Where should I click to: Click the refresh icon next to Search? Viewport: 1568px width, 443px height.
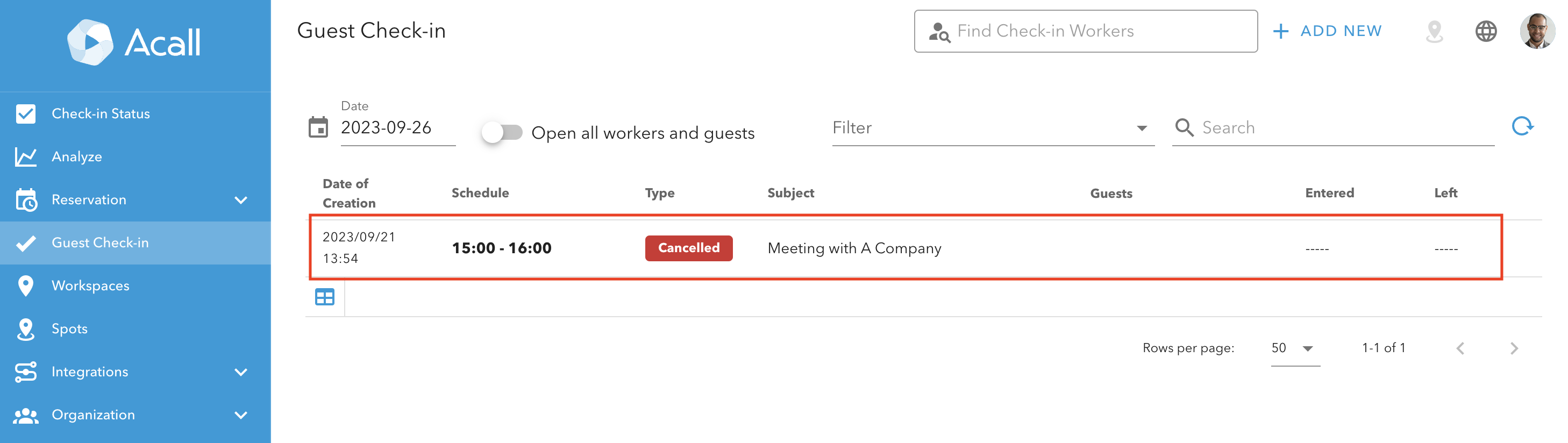(x=1522, y=126)
